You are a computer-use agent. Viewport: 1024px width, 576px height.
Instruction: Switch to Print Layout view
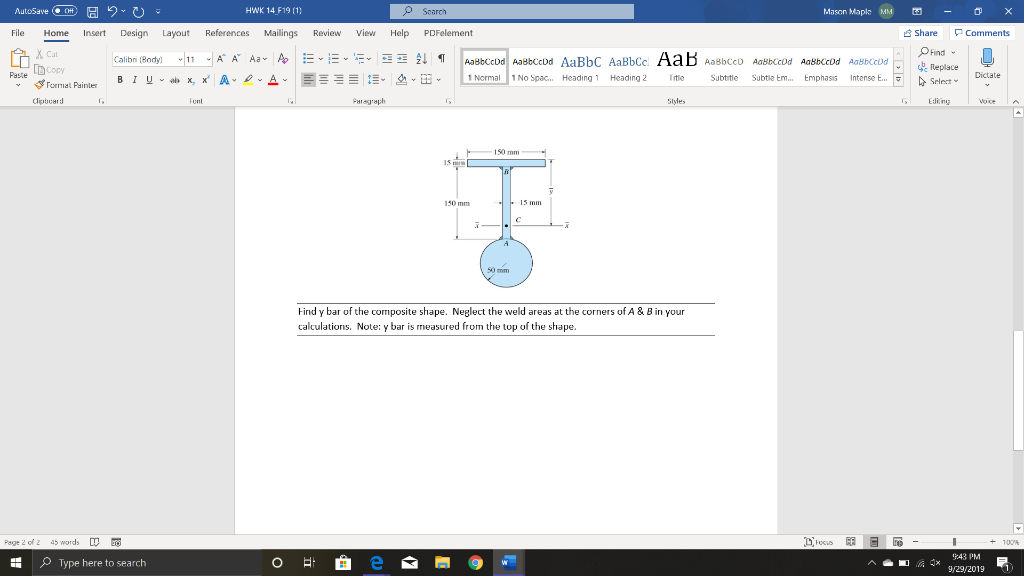[874, 543]
